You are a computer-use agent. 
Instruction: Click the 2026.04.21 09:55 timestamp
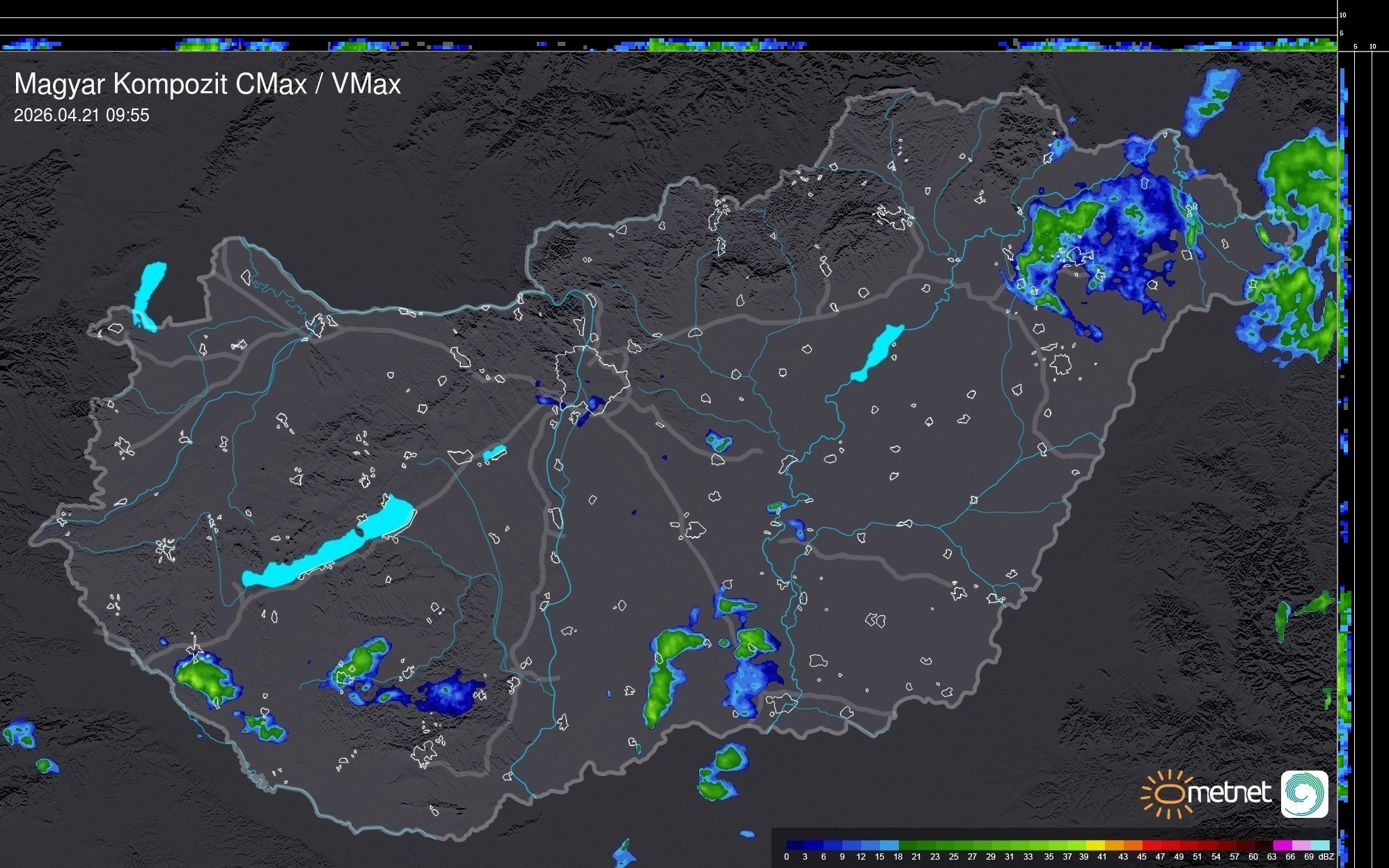point(81,115)
